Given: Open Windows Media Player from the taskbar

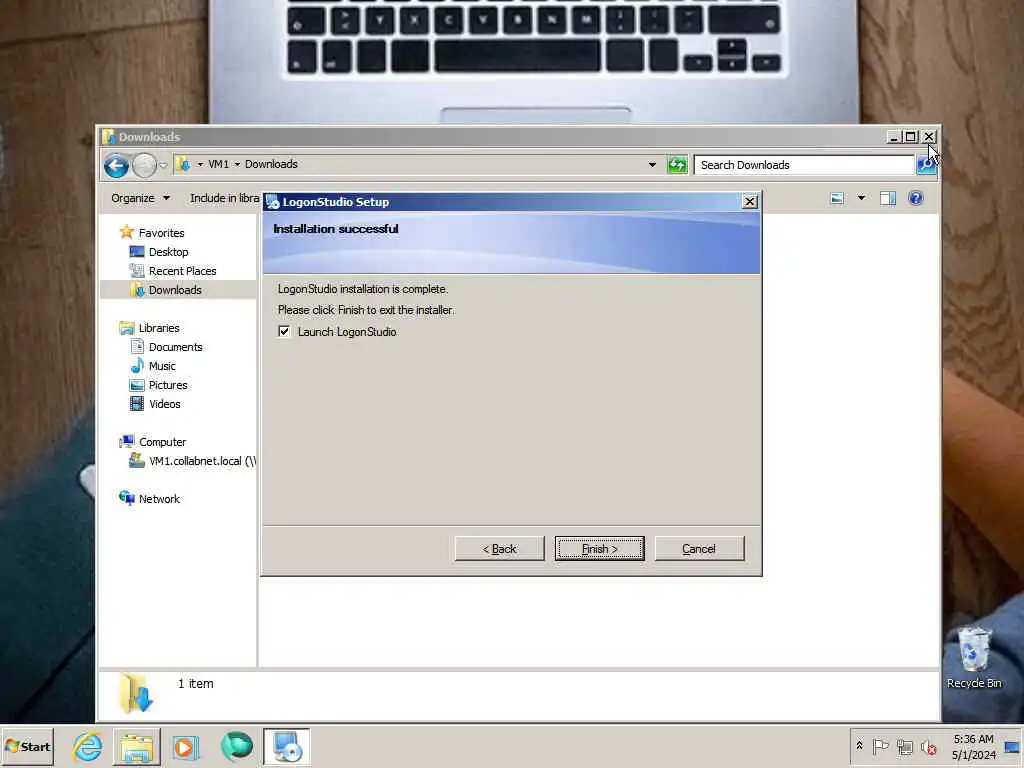Looking at the screenshot, I should pos(185,746).
